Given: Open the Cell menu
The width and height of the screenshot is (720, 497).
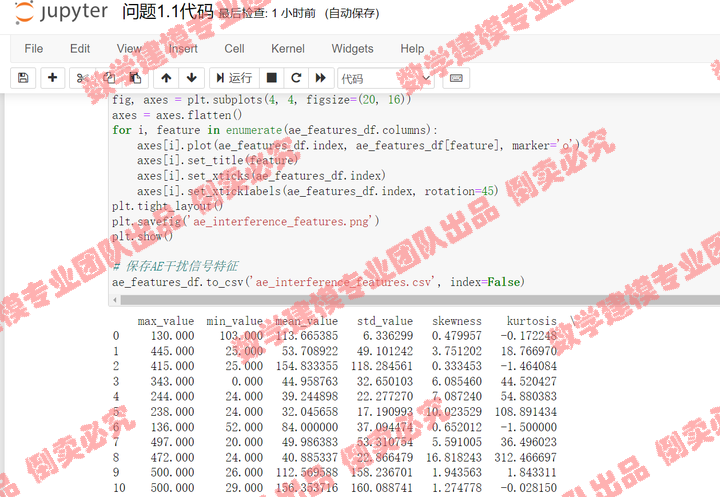Looking at the screenshot, I should (234, 48).
